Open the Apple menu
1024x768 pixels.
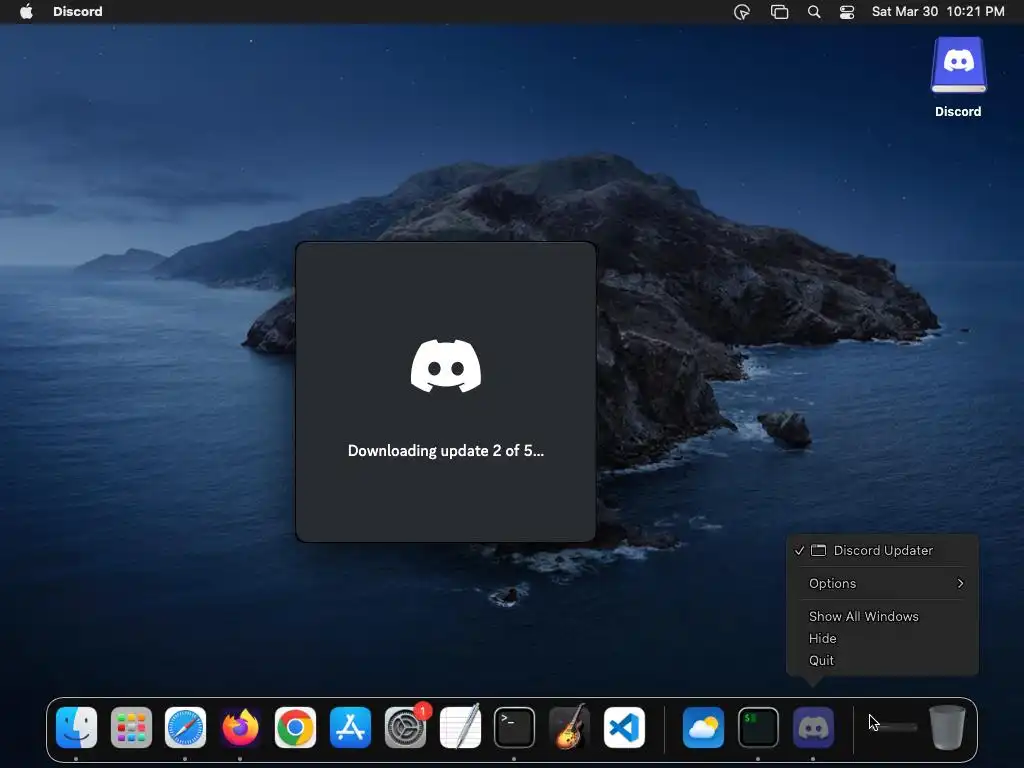coord(26,12)
